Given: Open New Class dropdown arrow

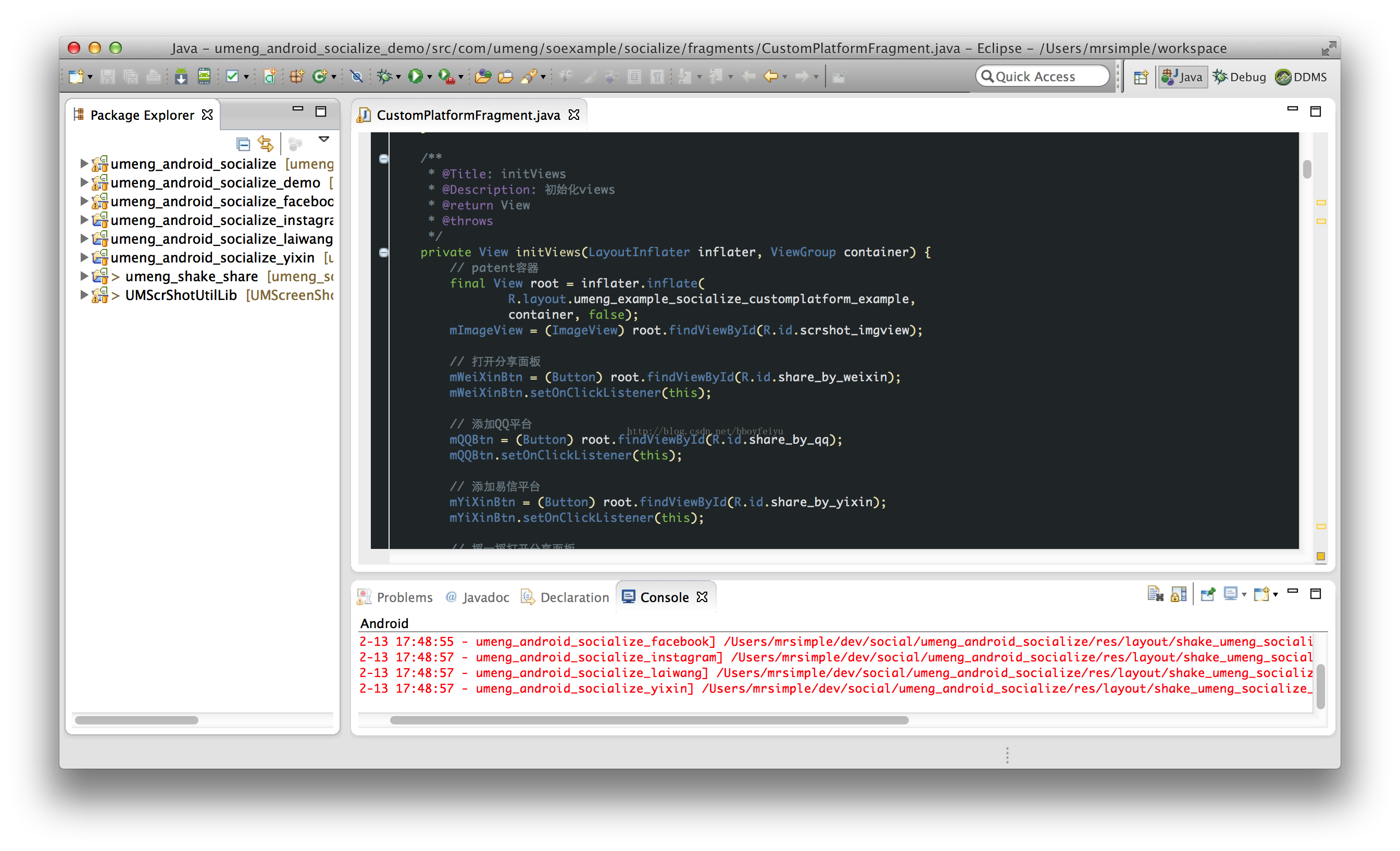Looking at the screenshot, I should point(334,77).
